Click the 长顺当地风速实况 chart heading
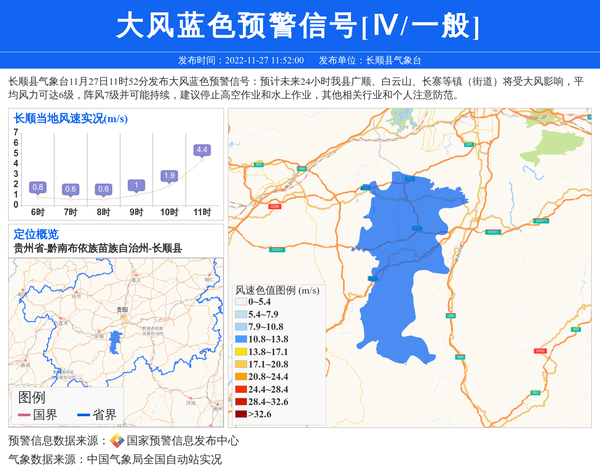This screenshot has height=471, width=600. pyautogui.click(x=70, y=119)
